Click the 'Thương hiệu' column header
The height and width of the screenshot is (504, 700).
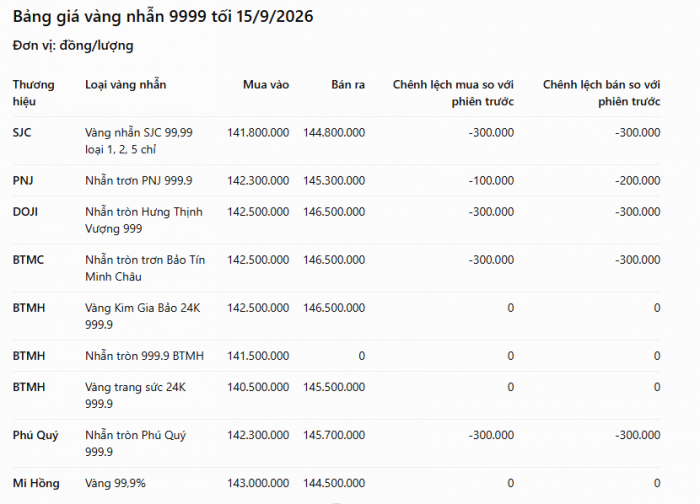point(33,93)
